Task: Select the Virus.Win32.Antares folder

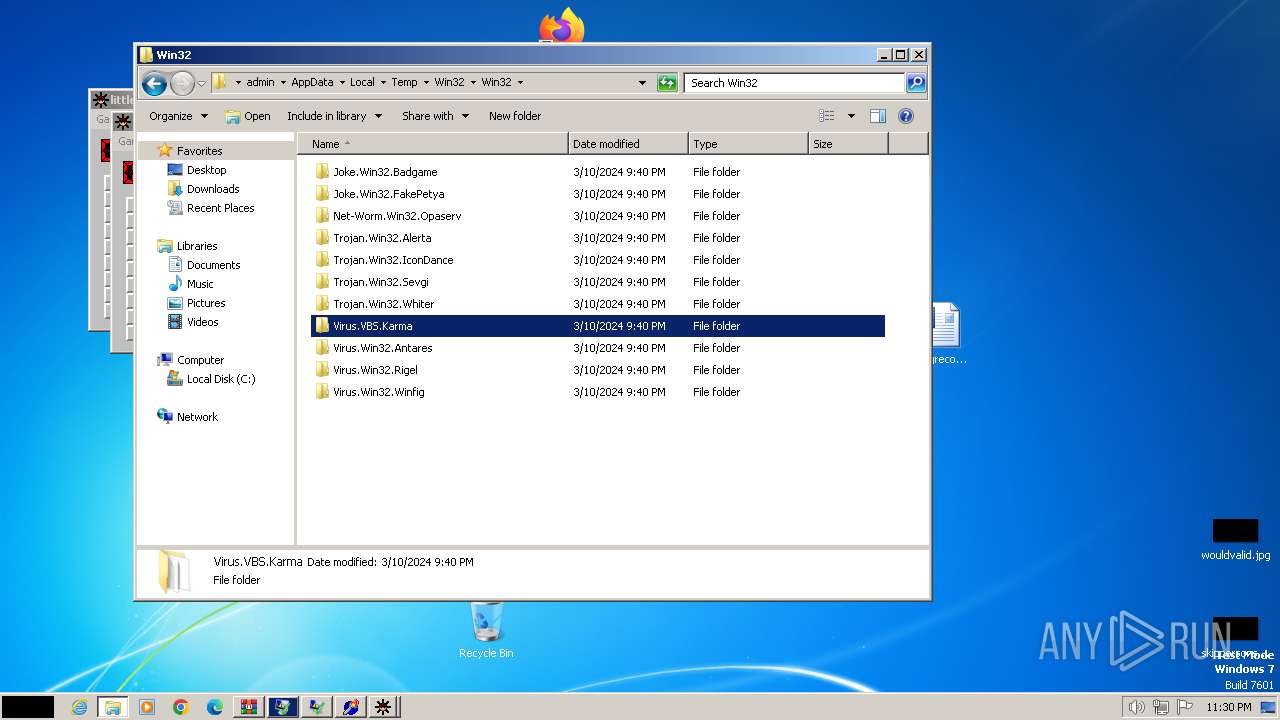Action: (597, 348)
